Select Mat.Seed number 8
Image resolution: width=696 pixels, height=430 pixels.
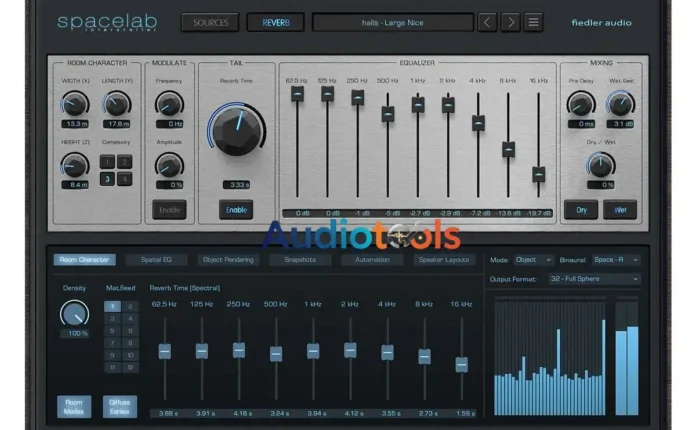click(130, 343)
